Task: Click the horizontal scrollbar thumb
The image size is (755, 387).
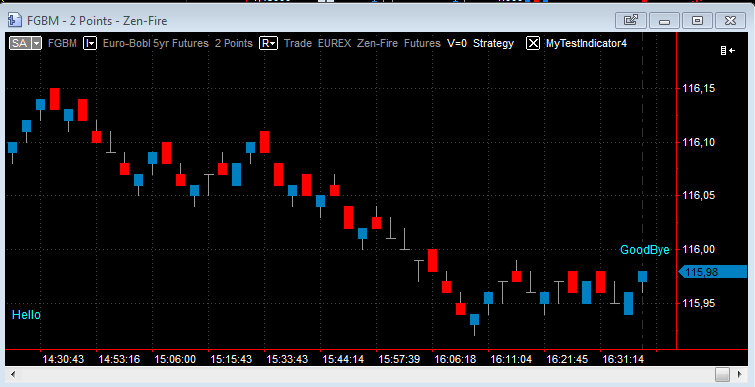Action: pyautogui.click(x=722, y=374)
